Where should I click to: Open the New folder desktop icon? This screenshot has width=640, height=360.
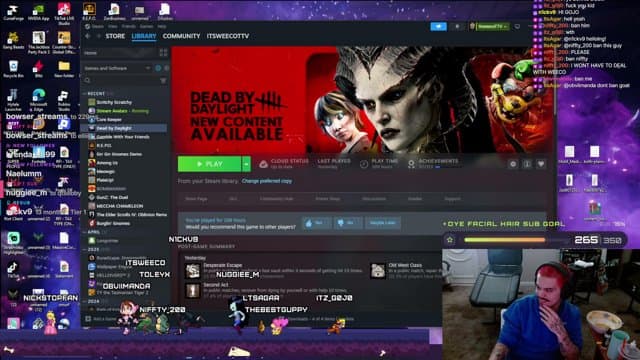(x=64, y=68)
